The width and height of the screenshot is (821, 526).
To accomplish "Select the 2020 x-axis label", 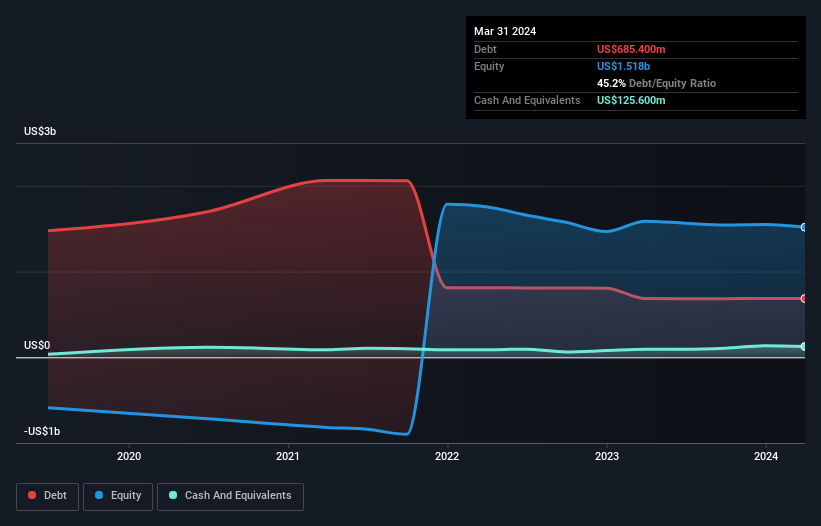I will pos(129,456).
